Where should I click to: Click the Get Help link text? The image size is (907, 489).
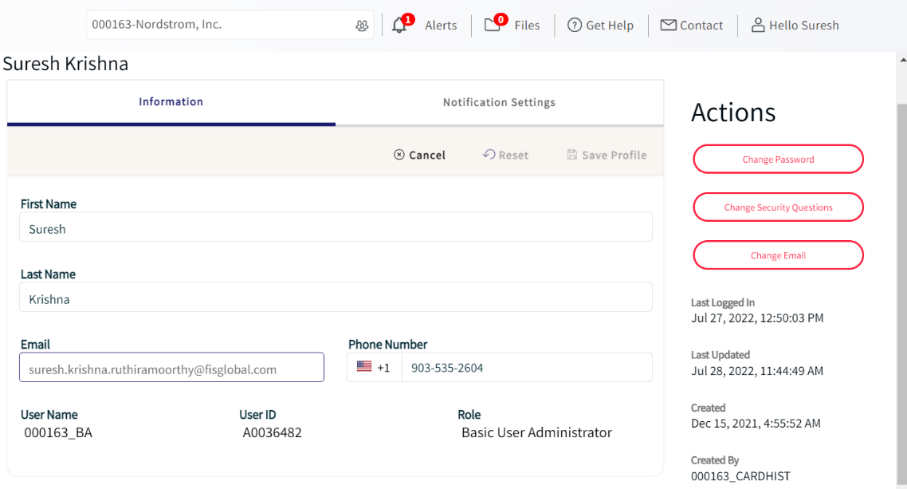pos(610,25)
